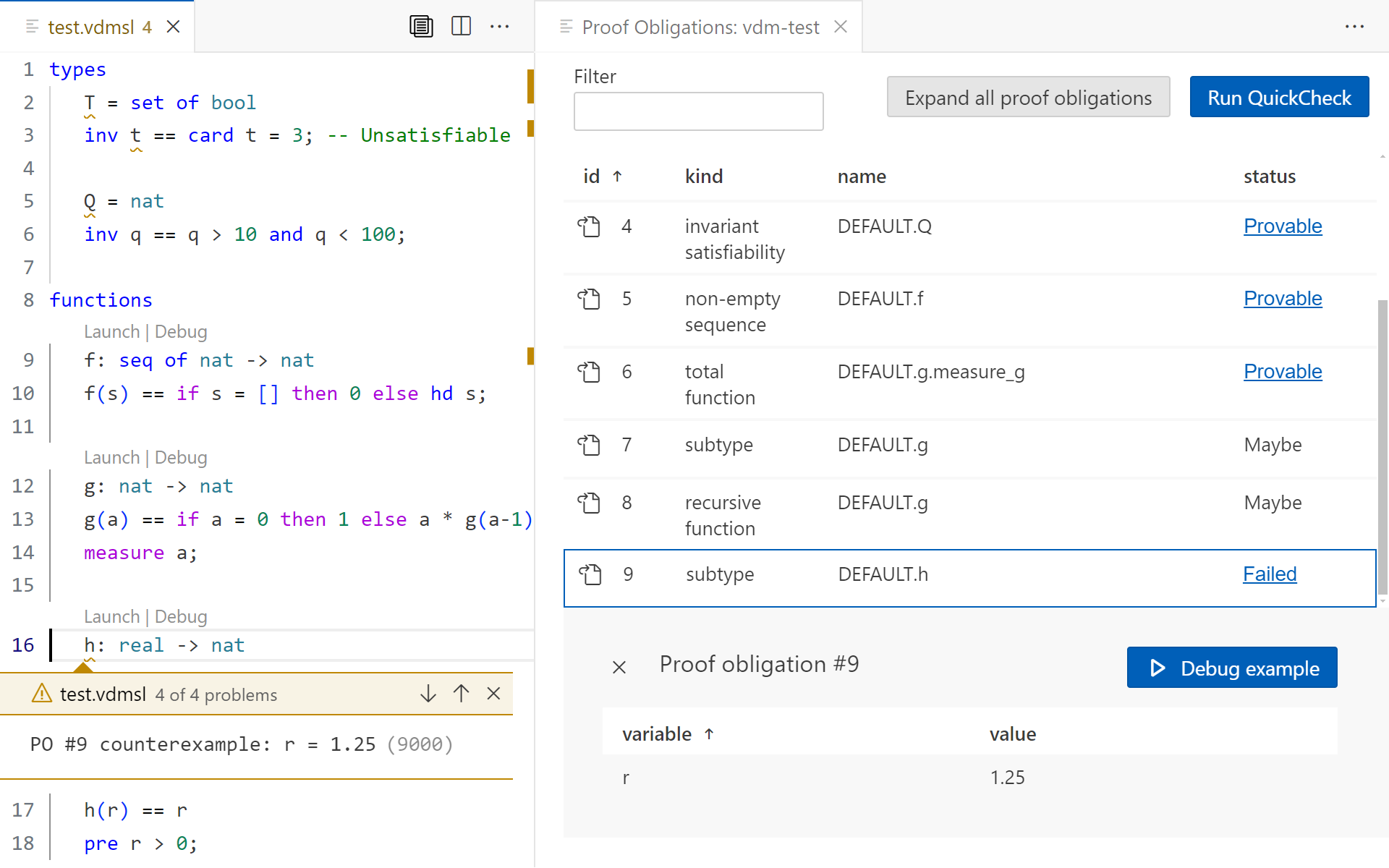Select Proof Obligations: vdm-test tab

click(700, 27)
